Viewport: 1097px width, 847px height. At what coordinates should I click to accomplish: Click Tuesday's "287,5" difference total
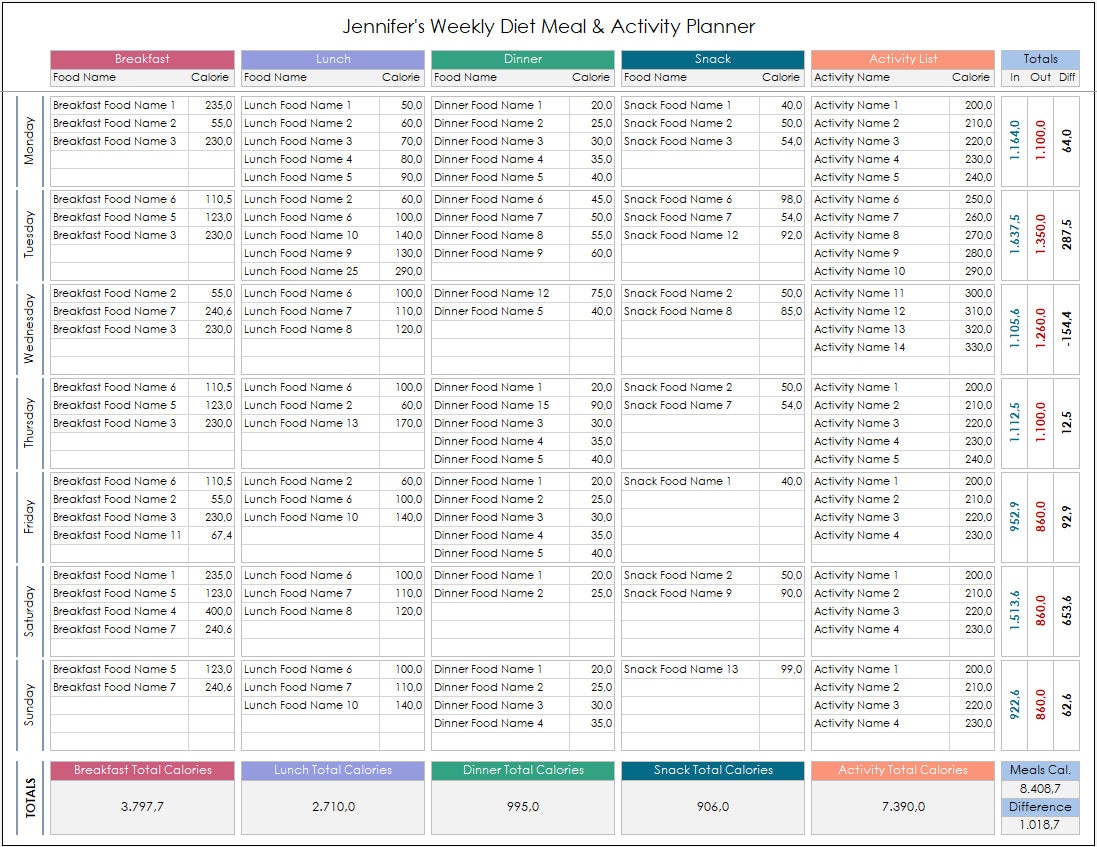[1066, 234]
